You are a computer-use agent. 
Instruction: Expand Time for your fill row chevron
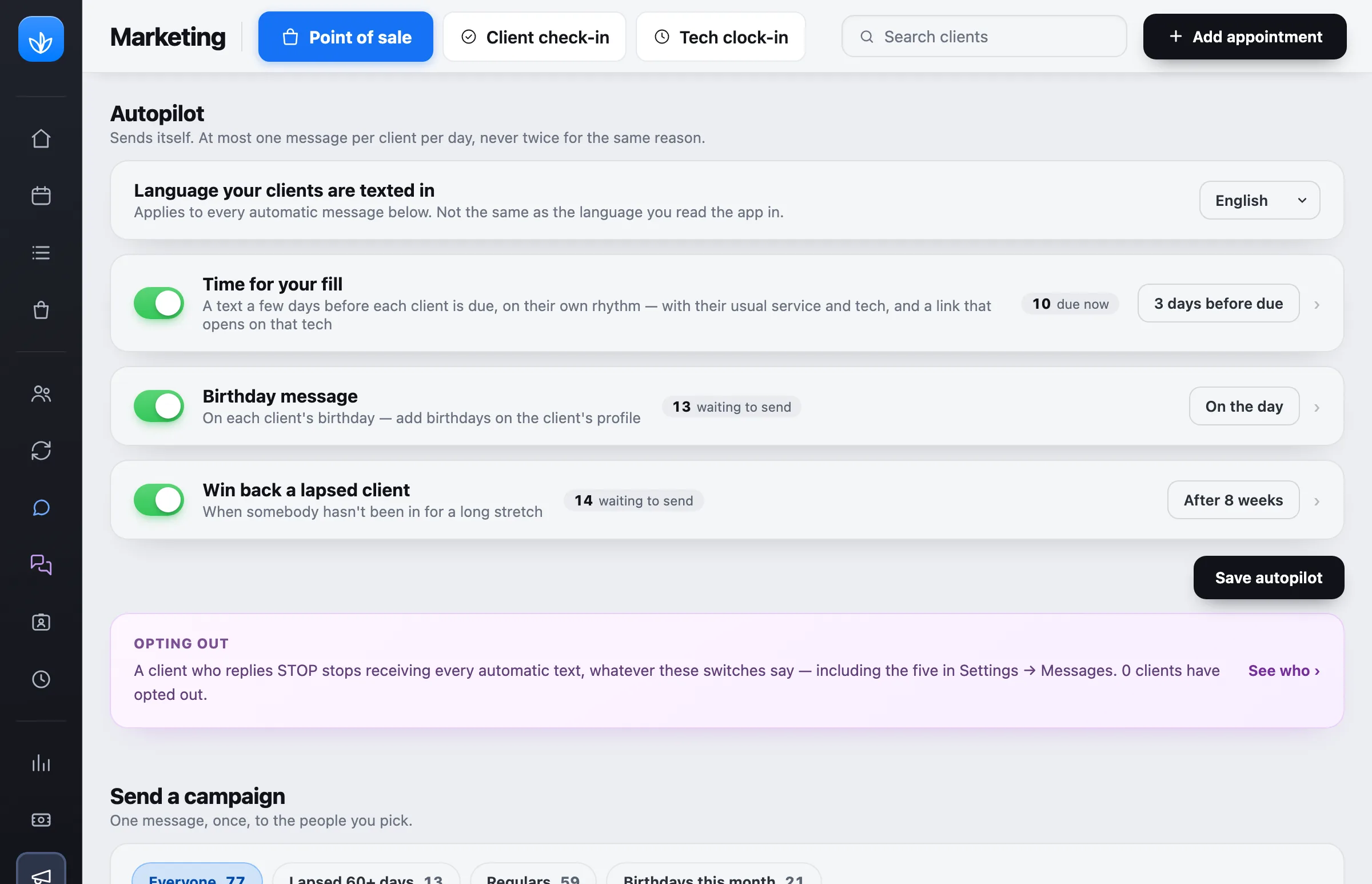point(1317,305)
